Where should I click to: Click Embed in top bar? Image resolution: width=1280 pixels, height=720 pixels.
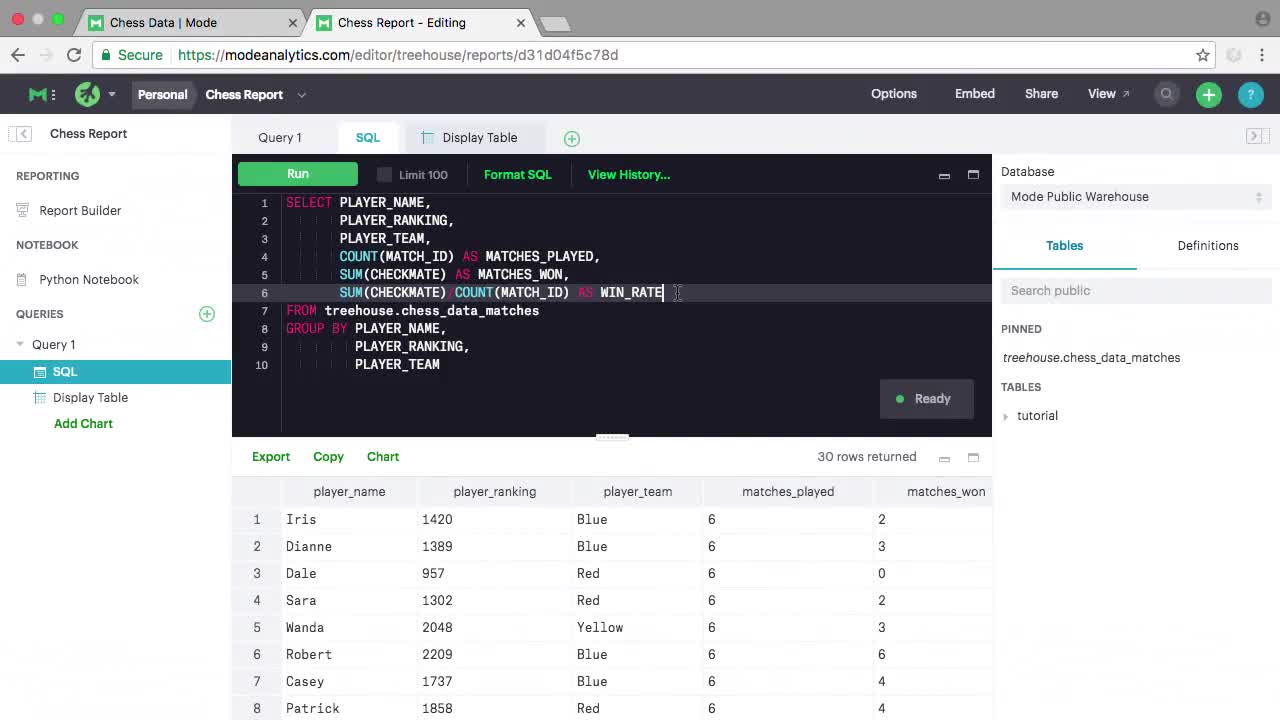click(975, 94)
